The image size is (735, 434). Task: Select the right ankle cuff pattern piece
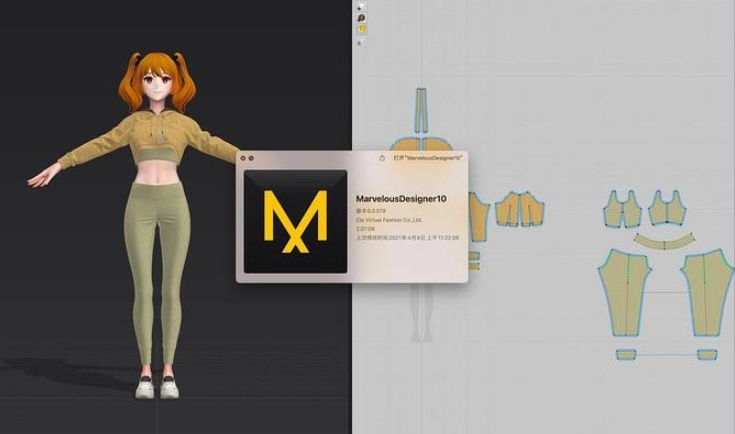pyautogui.click(x=707, y=354)
